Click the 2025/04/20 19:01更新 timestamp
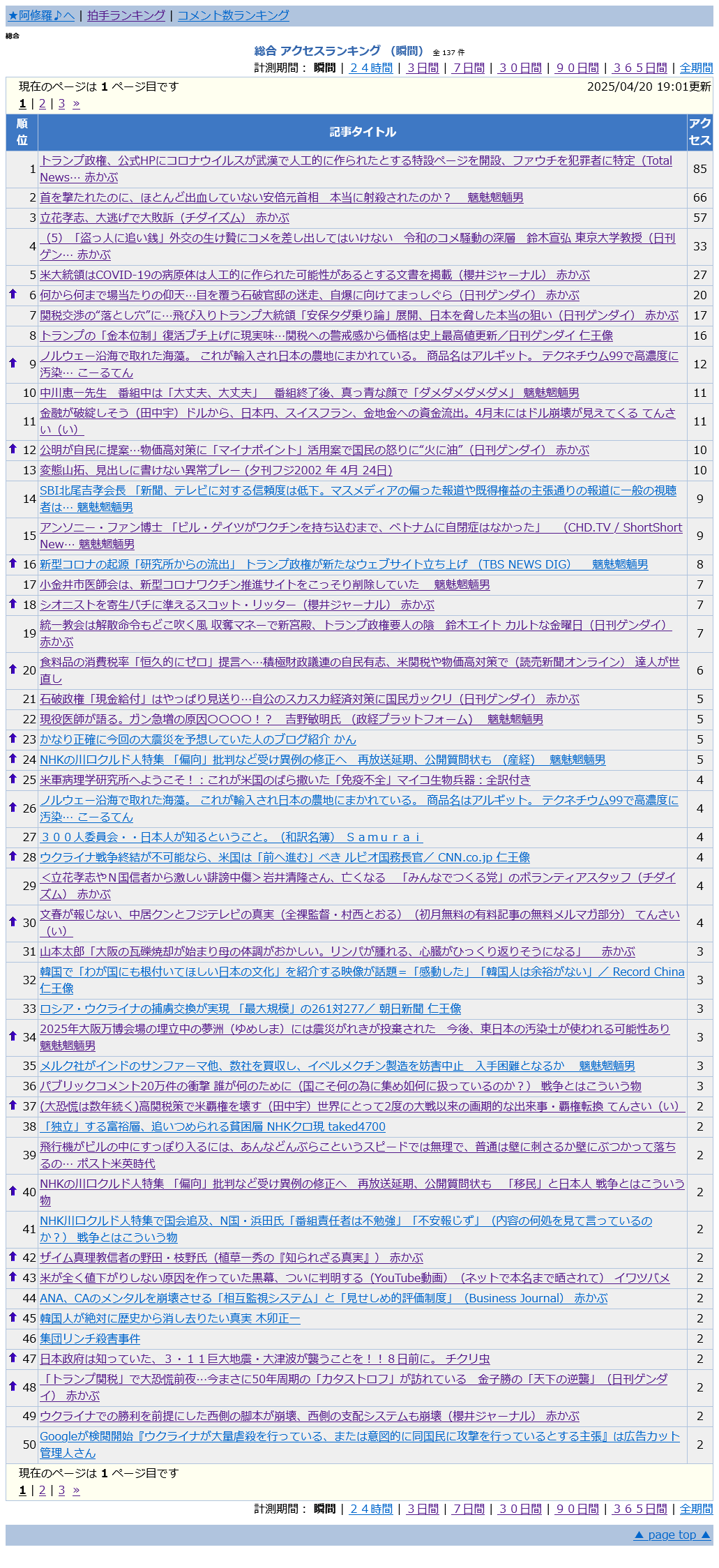The height and width of the screenshot is (1568, 719). pyautogui.click(x=649, y=86)
